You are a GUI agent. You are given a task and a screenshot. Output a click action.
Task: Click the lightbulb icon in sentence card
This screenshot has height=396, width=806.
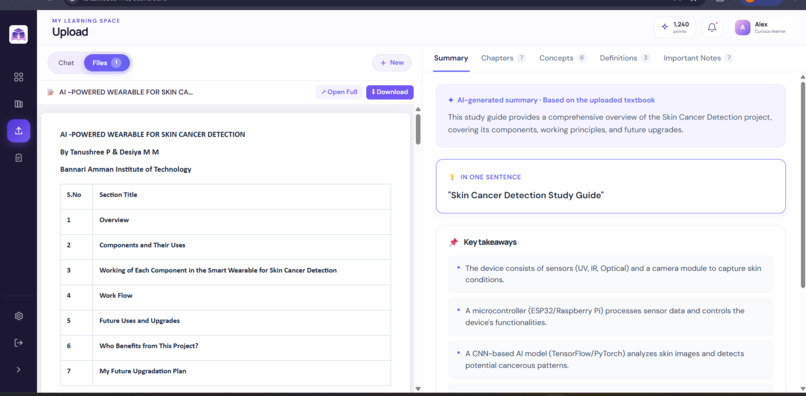(x=452, y=177)
